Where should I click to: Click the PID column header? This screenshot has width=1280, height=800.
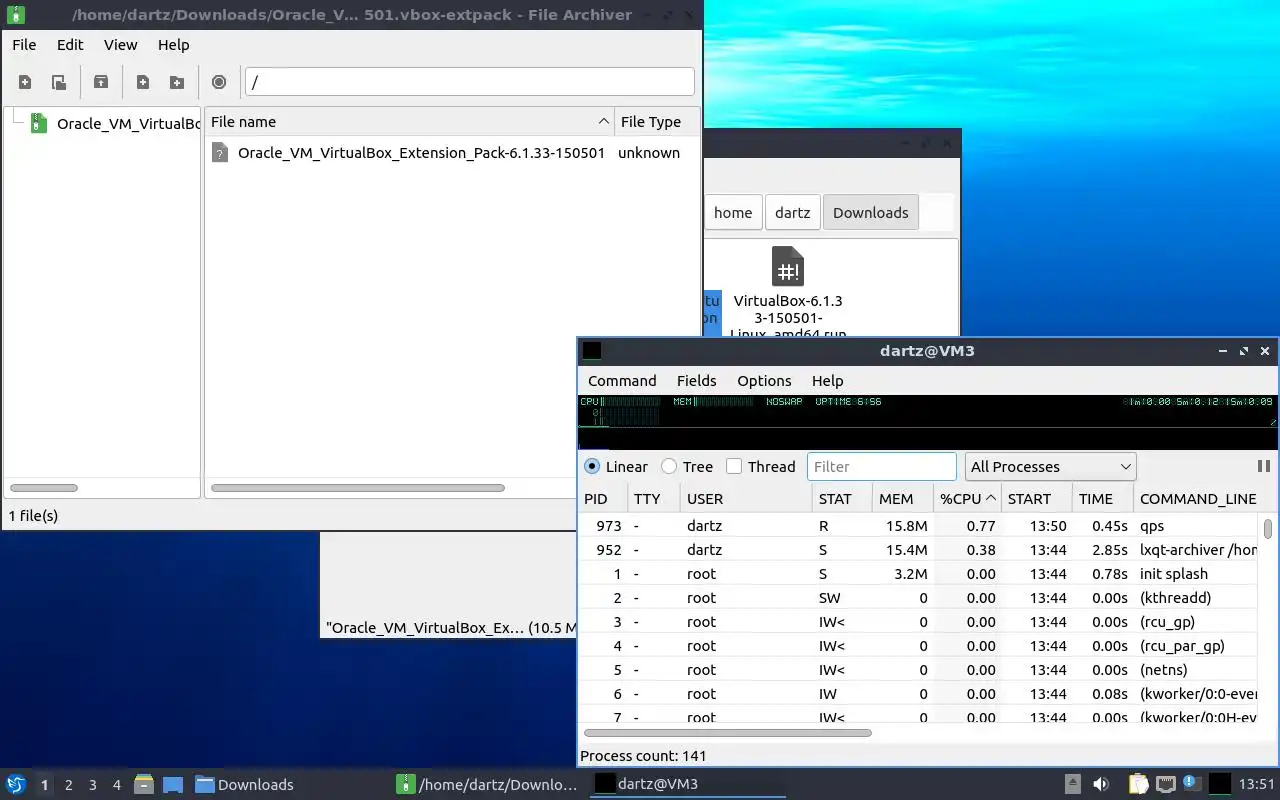coord(603,498)
